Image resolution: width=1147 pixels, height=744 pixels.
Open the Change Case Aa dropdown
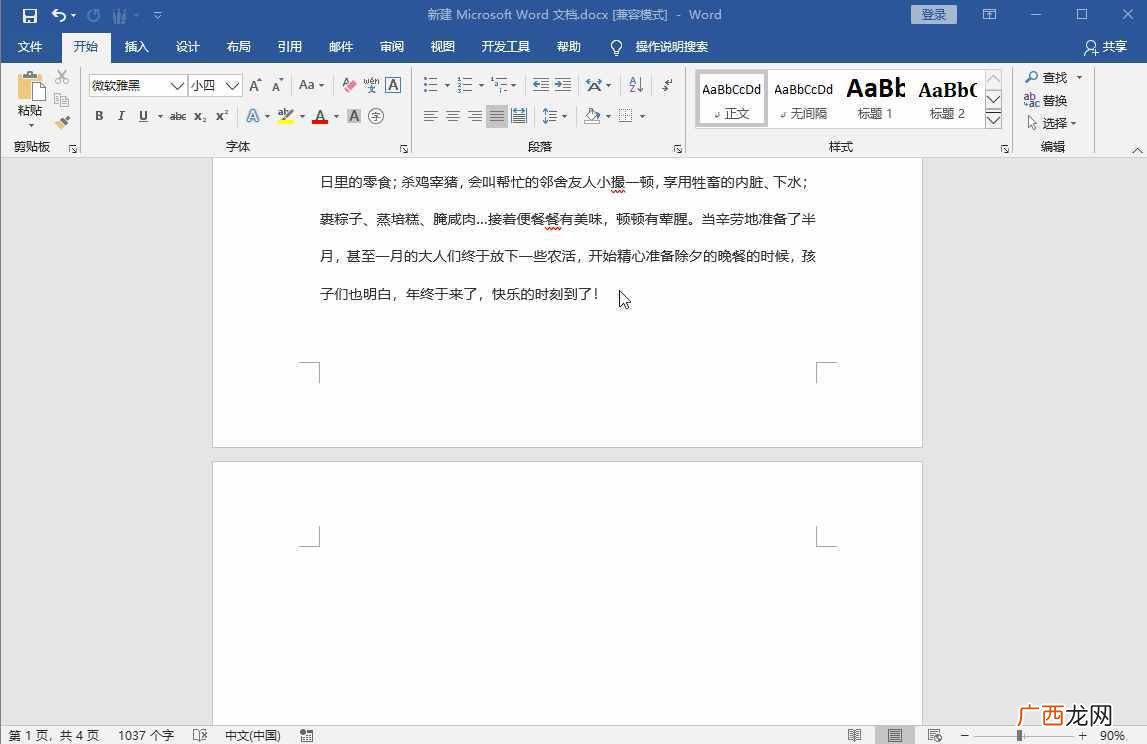[x=311, y=85]
